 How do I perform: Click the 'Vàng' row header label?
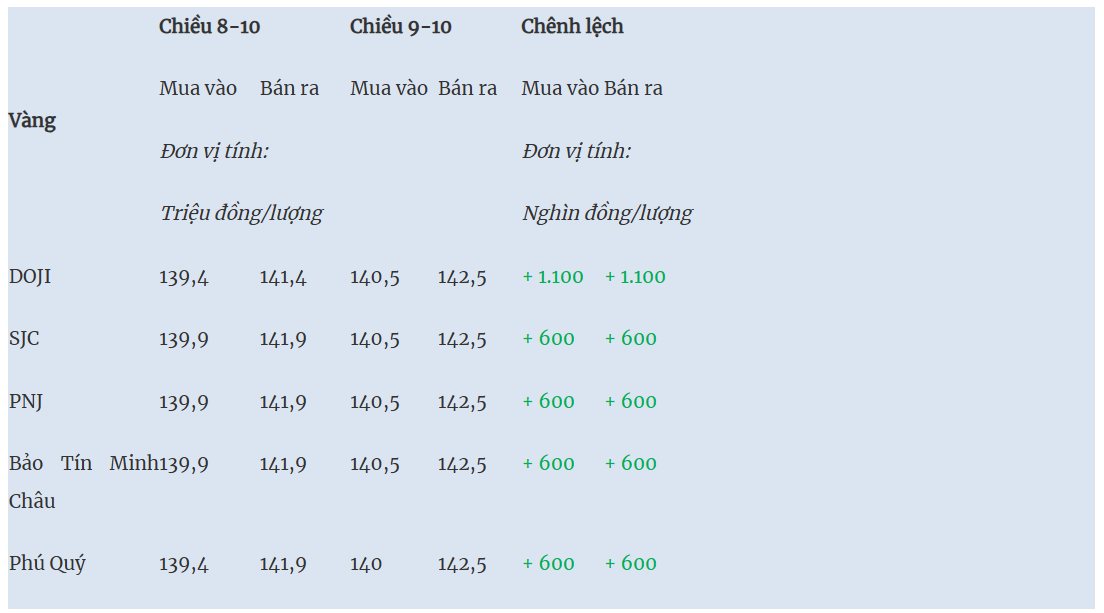[32, 121]
